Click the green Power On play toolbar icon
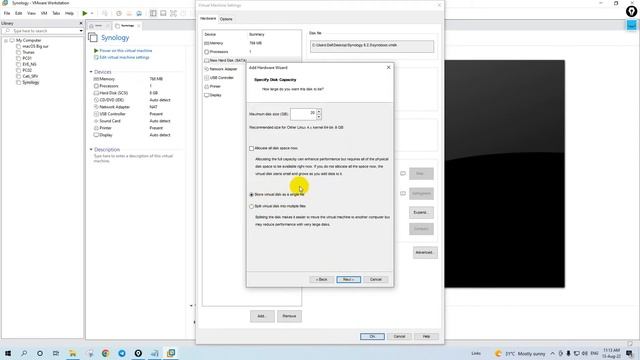The width and height of the screenshot is (640, 360). (85, 13)
